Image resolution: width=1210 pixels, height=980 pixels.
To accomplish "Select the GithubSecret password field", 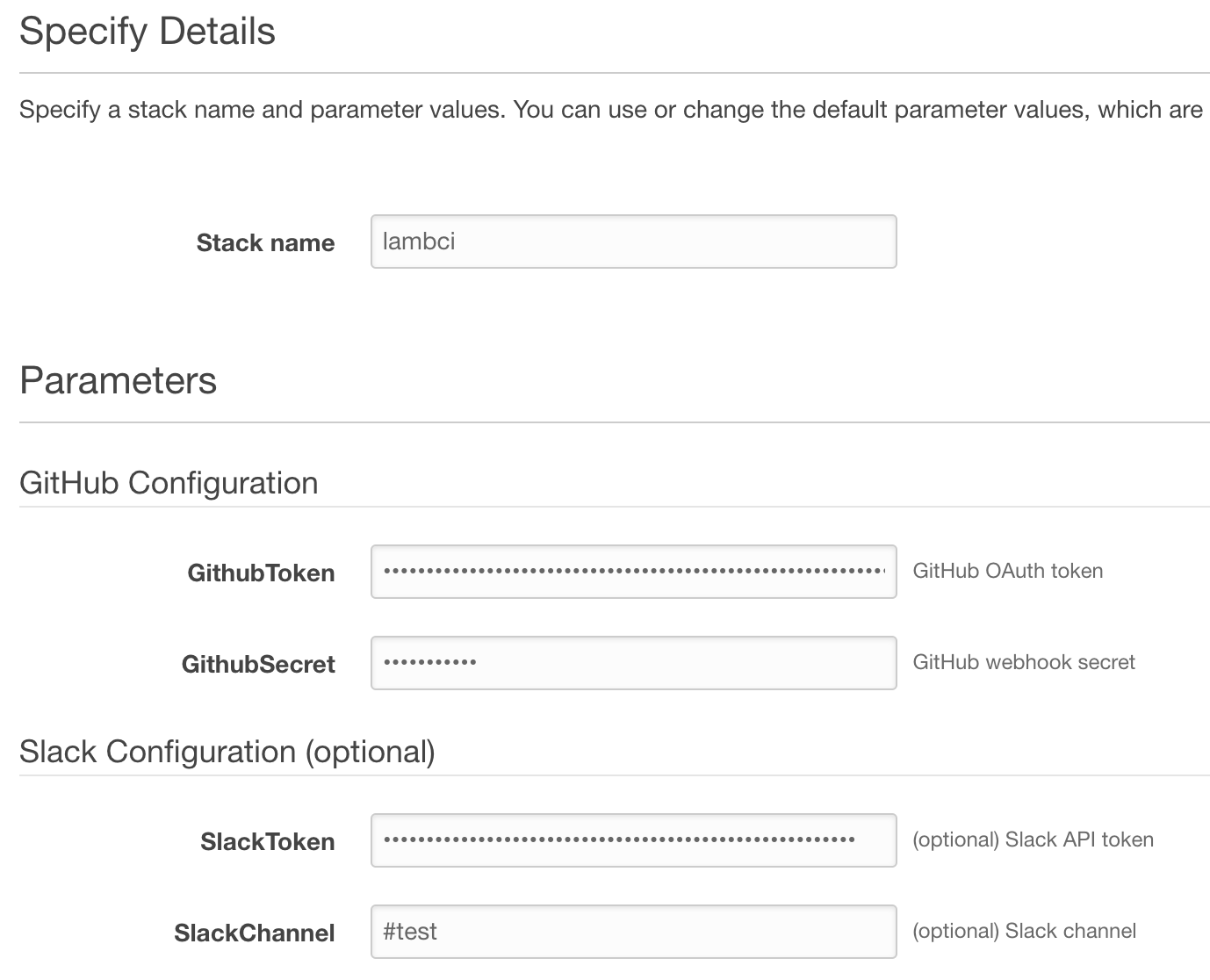I will (x=633, y=663).
